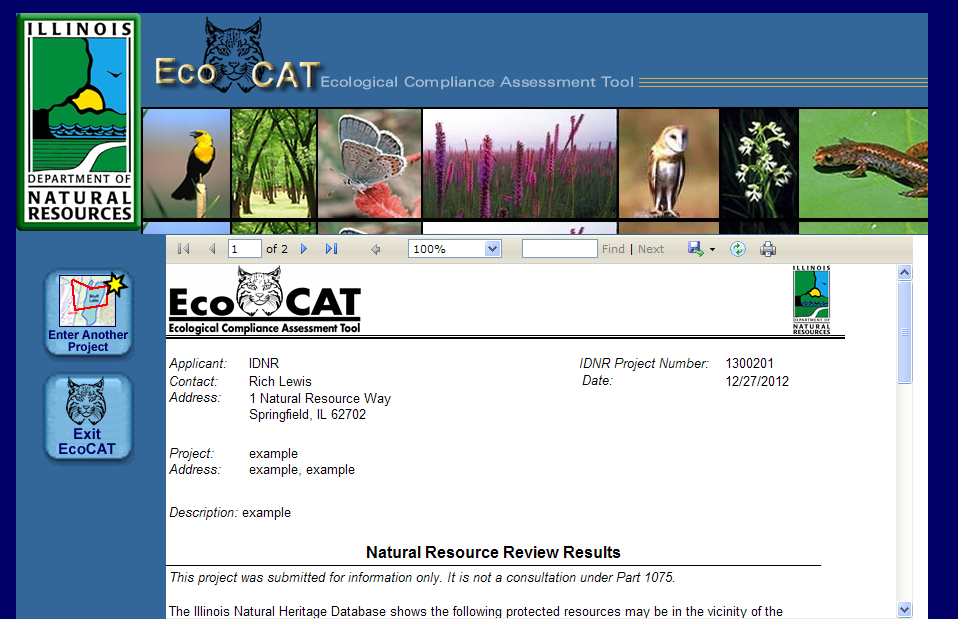Refresh the report
Viewport: 958px width, 619px height.
pyautogui.click(x=738, y=249)
